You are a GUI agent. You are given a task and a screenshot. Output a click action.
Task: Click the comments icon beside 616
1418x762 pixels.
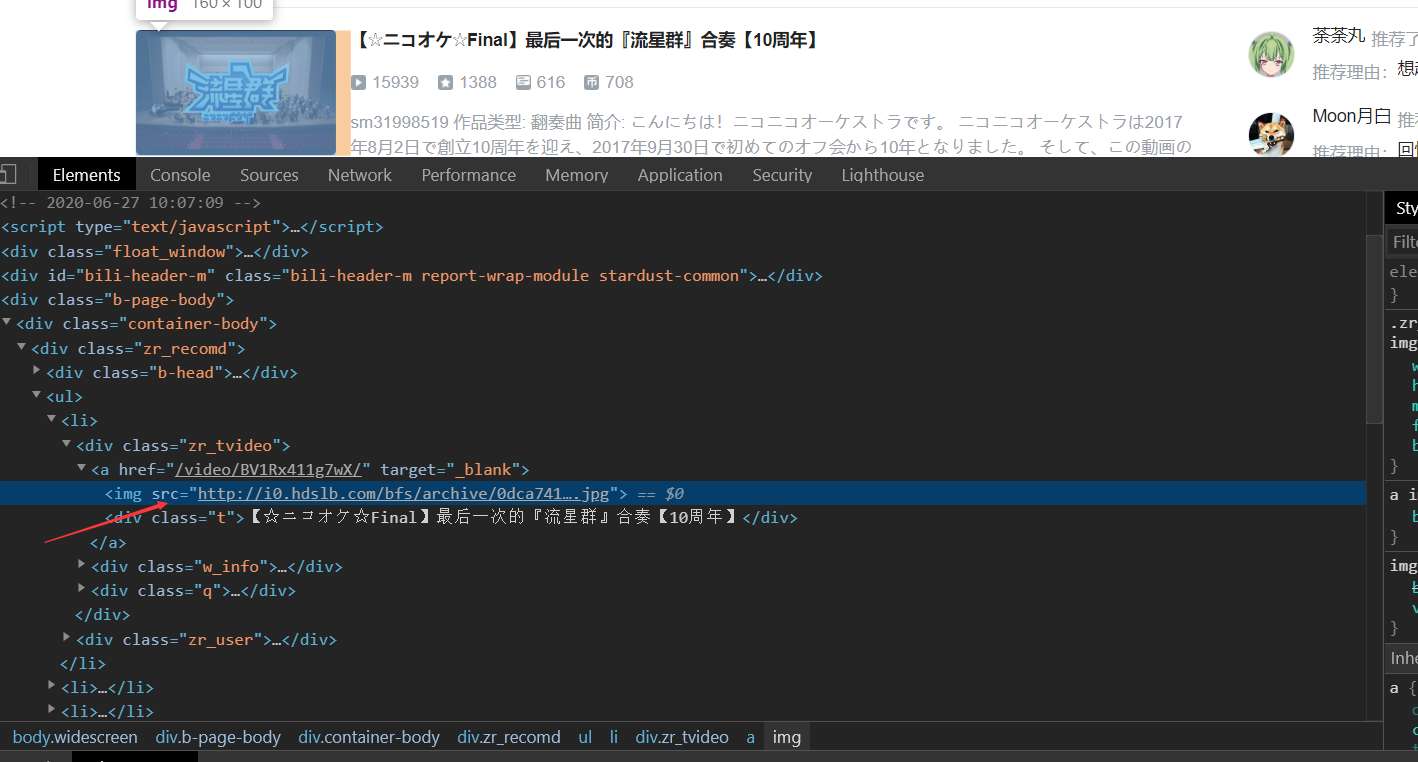coord(523,82)
